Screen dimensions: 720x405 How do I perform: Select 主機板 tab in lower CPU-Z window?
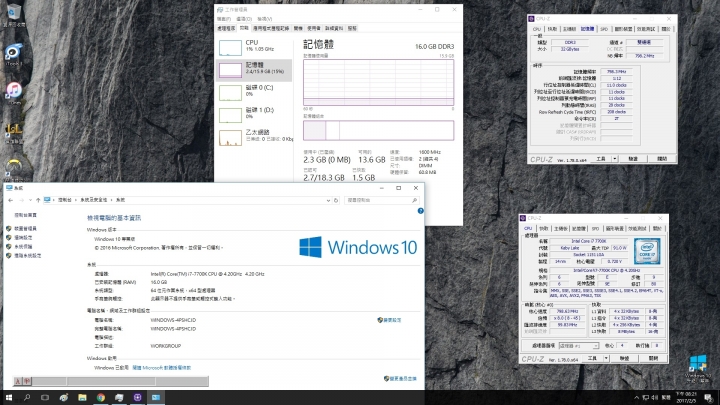click(x=561, y=228)
